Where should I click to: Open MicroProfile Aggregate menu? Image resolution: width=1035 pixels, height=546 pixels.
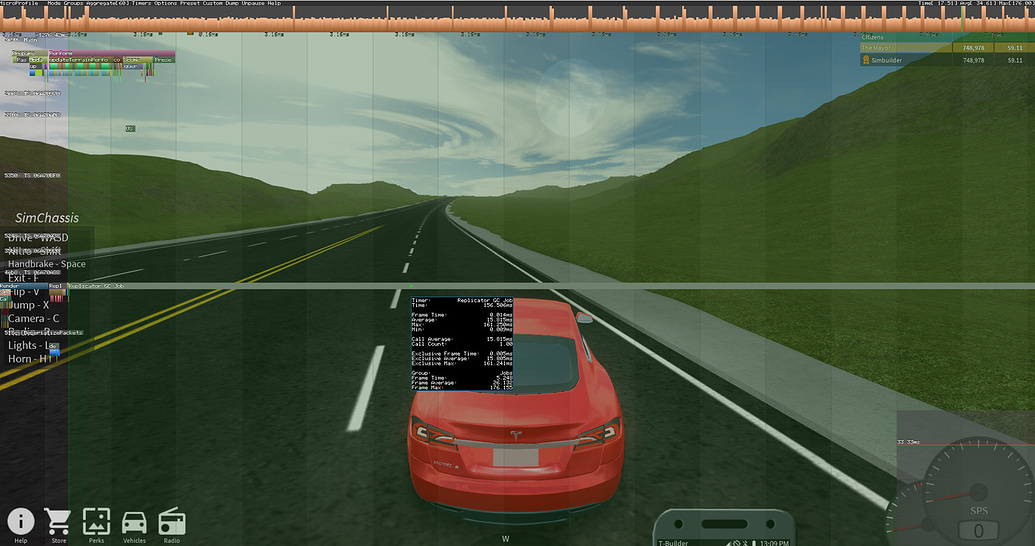(108, 3)
